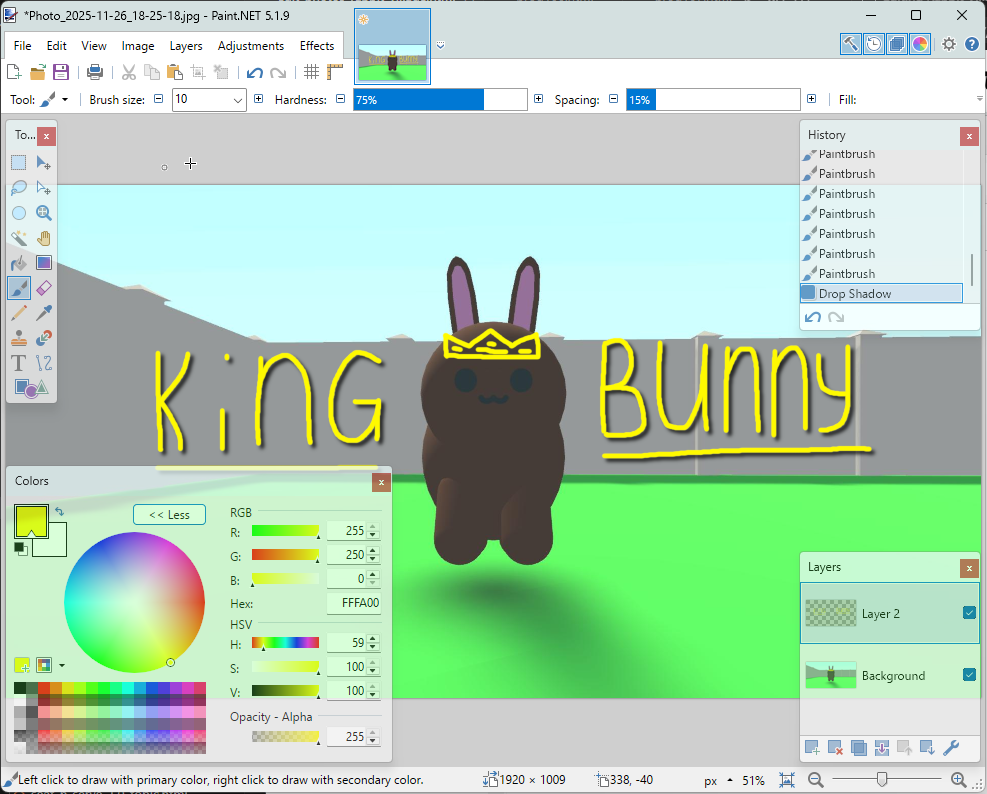Click the Hardness slider bar
987x794 pixels.
coord(440,100)
